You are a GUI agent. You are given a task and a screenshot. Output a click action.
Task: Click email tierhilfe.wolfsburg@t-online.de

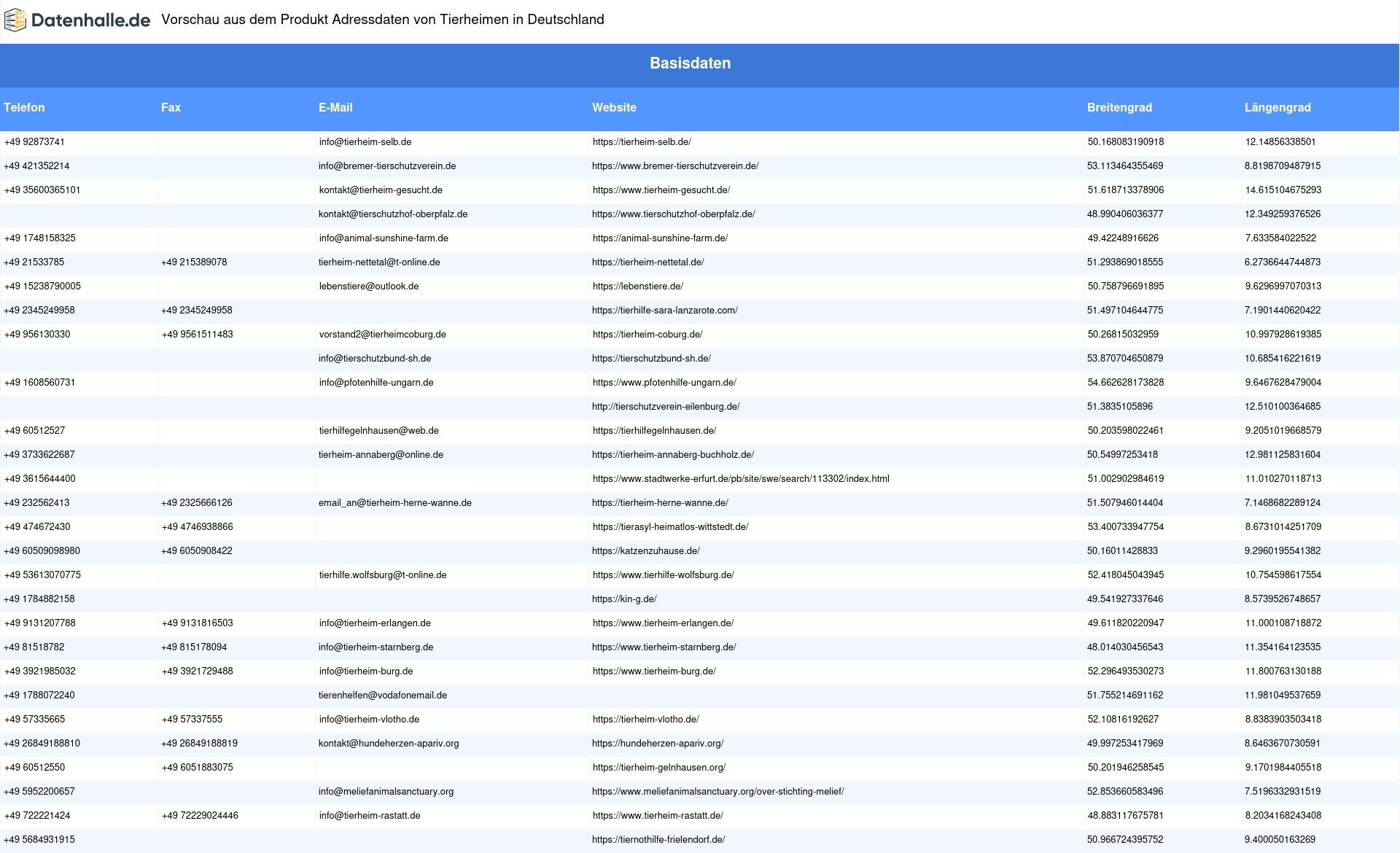click(x=383, y=575)
